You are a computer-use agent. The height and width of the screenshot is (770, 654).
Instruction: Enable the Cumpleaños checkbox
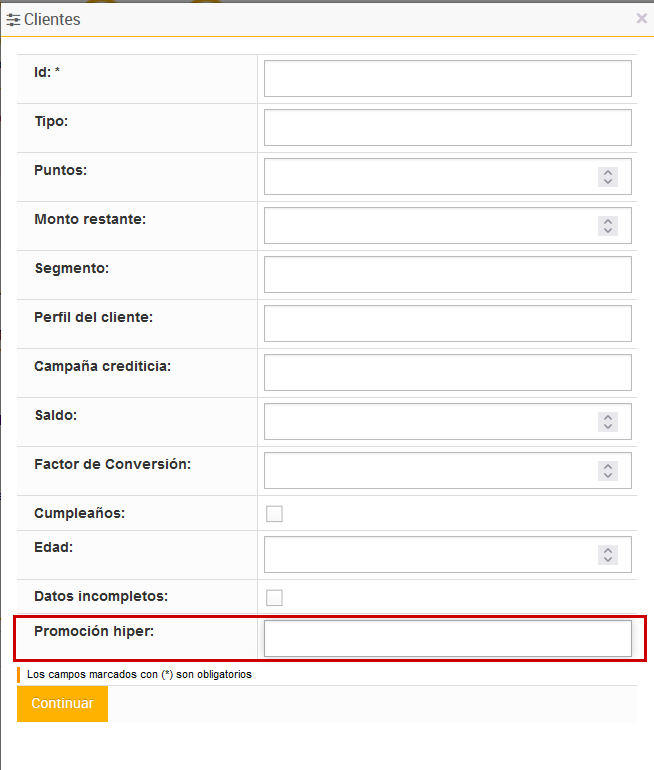274,514
